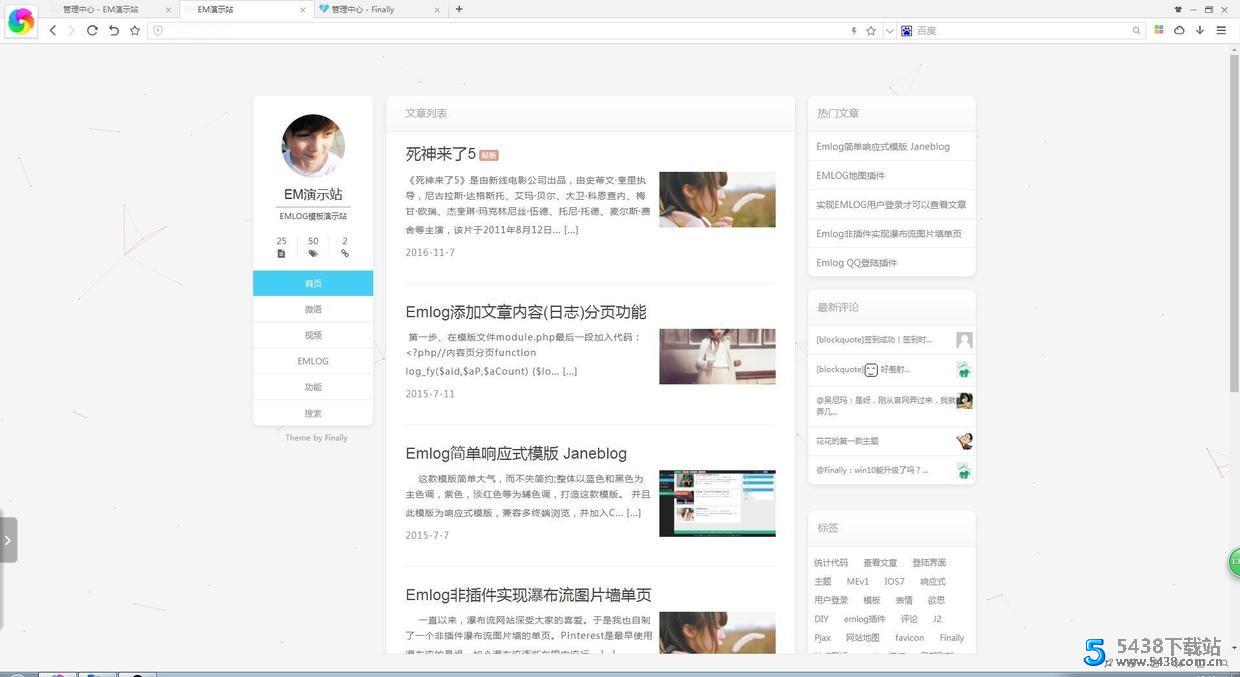Expand the address bar dropdown chevron
This screenshot has height=677, width=1240.
[x=889, y=30]
